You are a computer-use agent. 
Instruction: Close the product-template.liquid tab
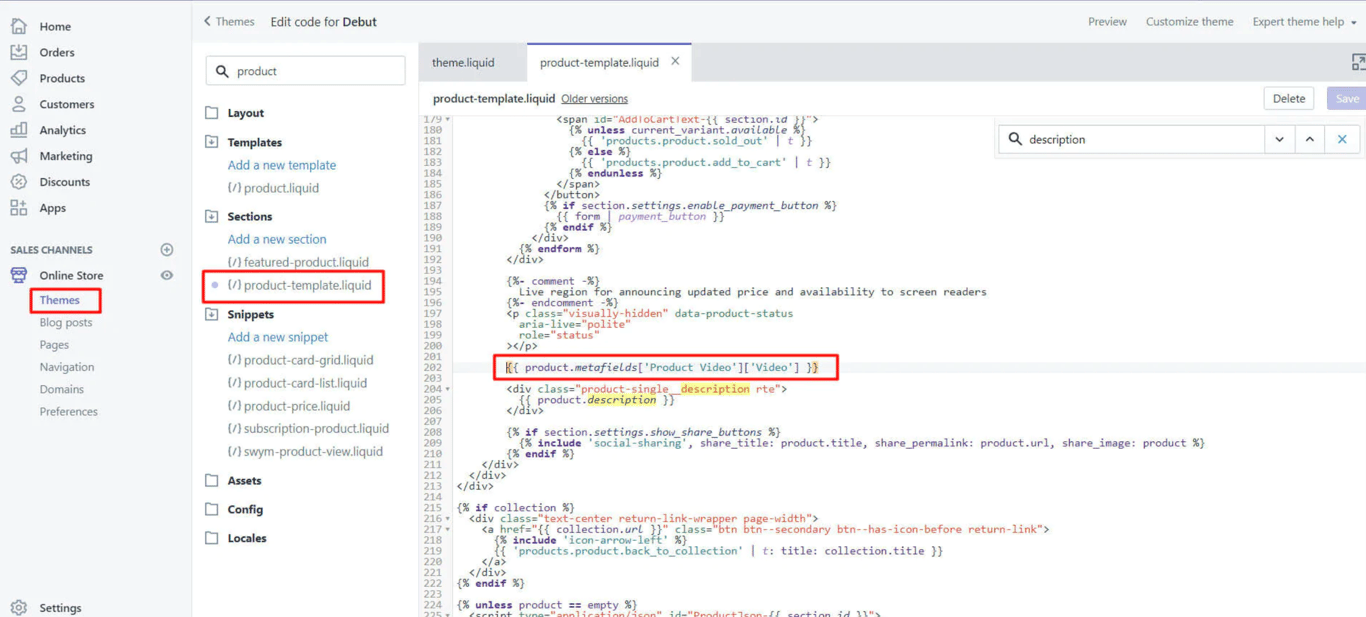pyautogui.click(x=675, y=61)
